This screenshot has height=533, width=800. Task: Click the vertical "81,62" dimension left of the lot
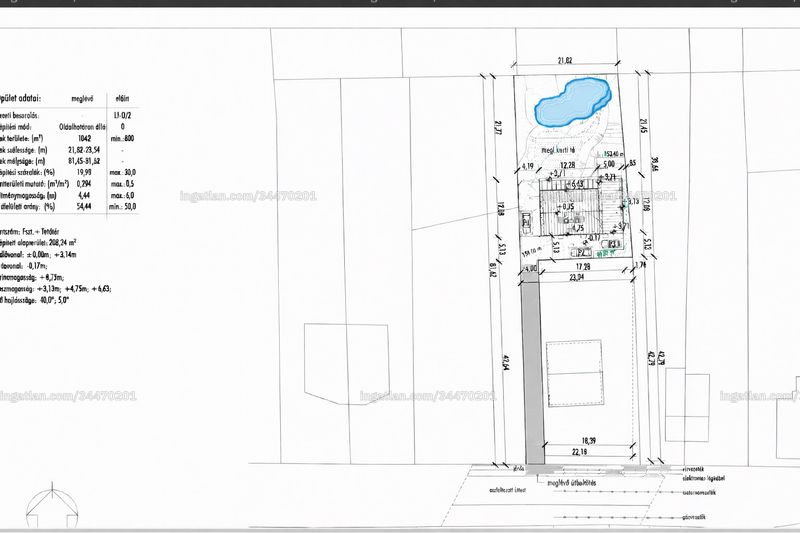[492, 269]
